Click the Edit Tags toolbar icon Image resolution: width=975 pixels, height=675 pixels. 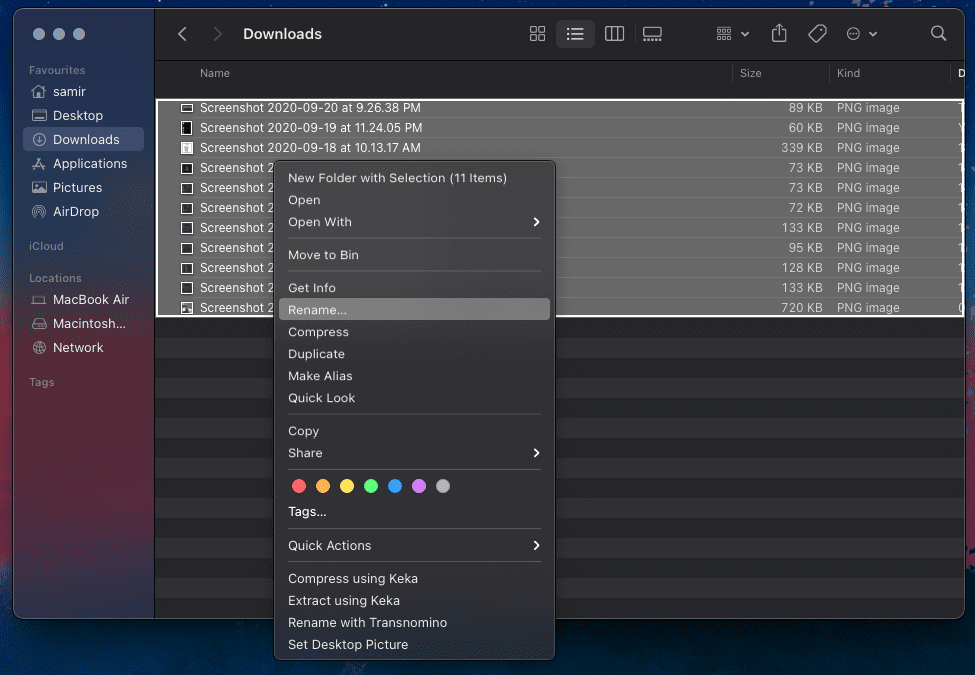click(817, 34)
